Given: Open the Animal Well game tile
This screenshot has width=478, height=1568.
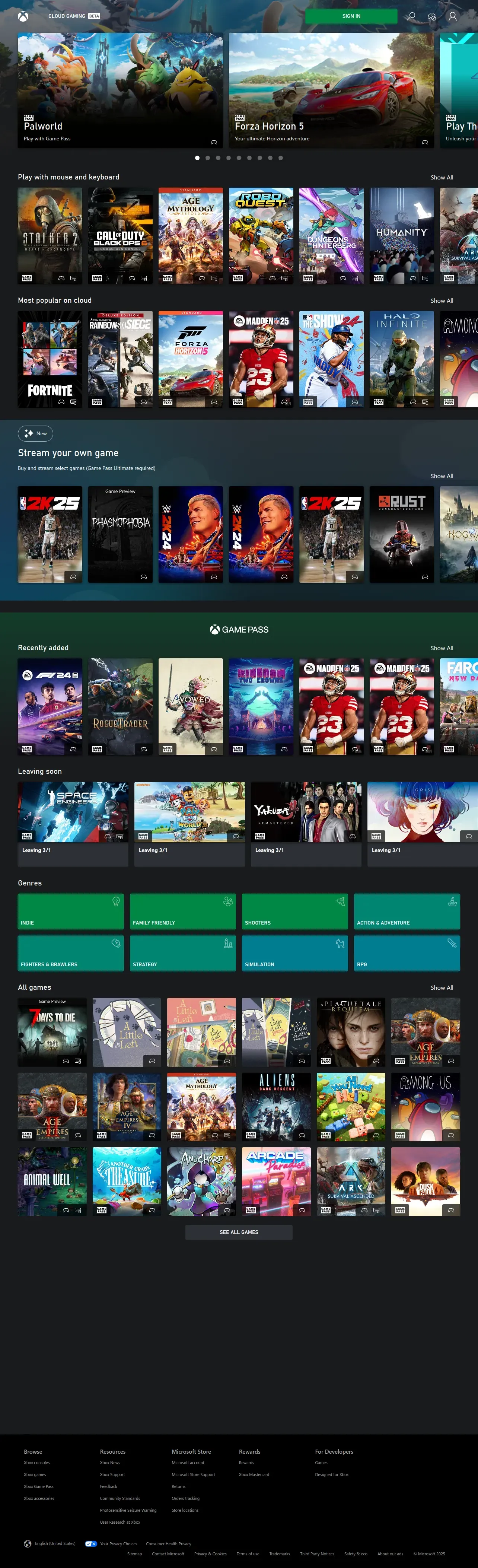Looking at the screenshot, I should tap(52, 1181).
